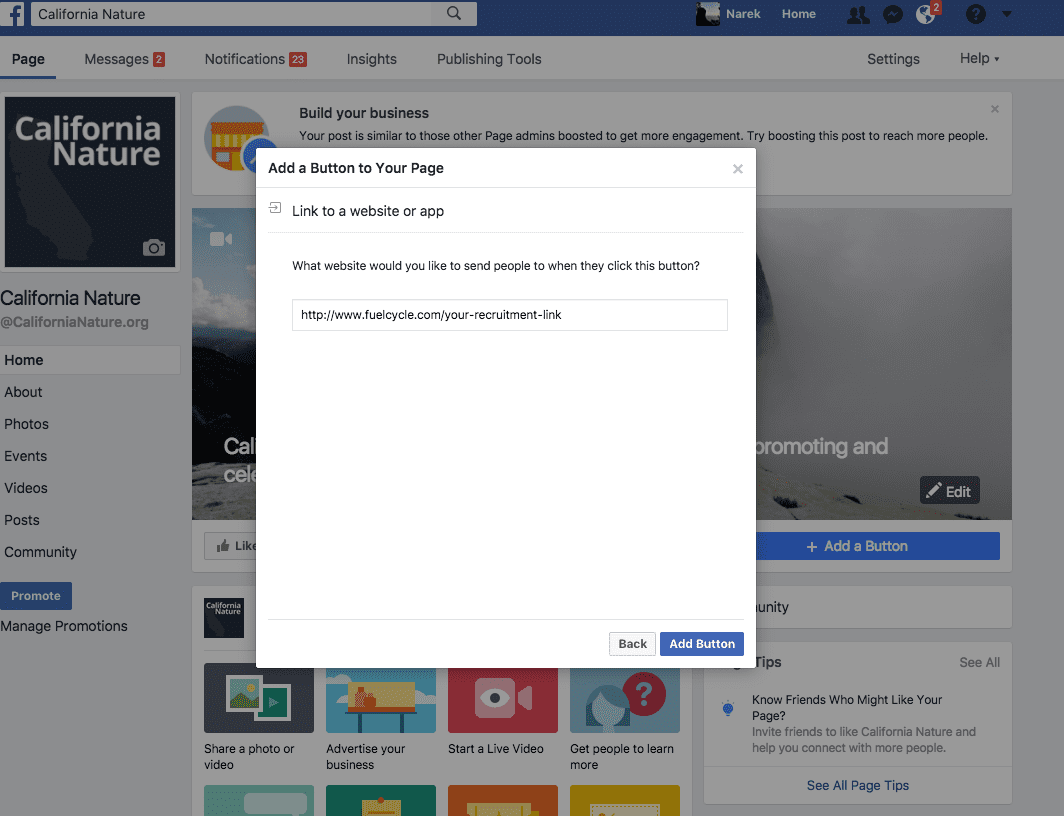Open the Messages tab
The height and width of the screenshot is (816, 1064).
point(124,59)
